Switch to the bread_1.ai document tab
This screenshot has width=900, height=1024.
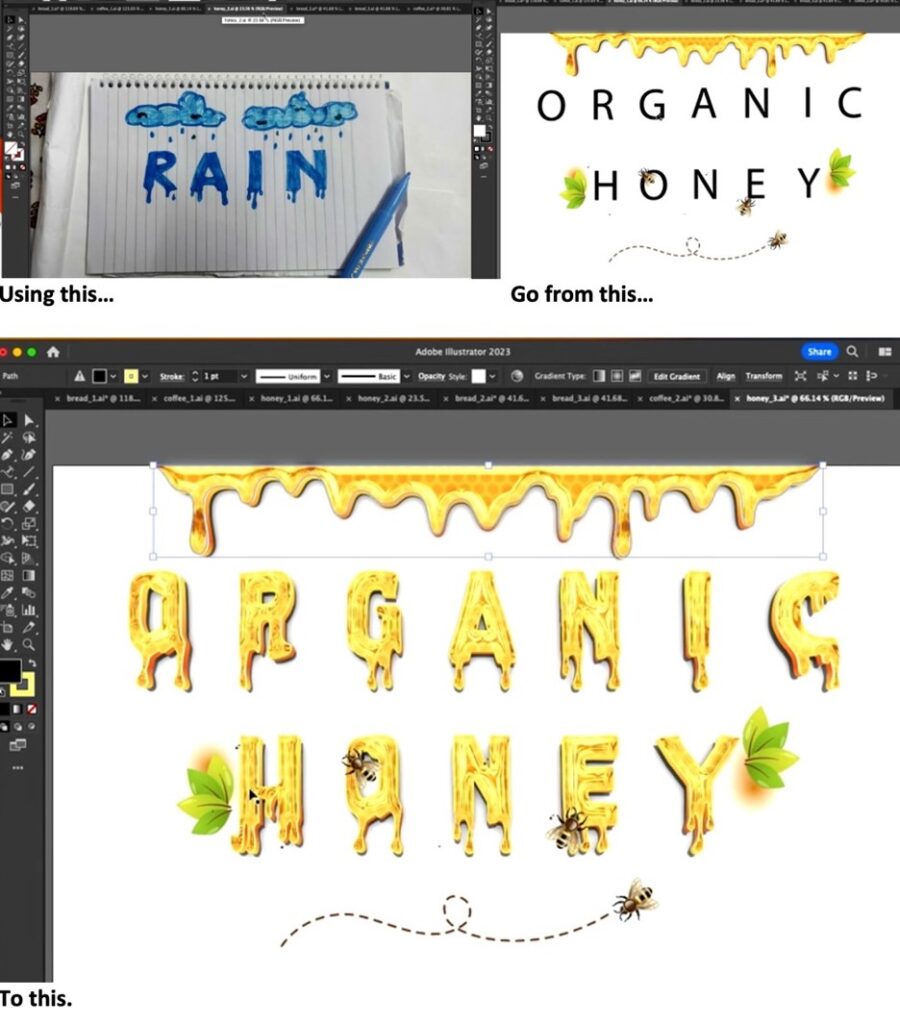pos(103,398)
